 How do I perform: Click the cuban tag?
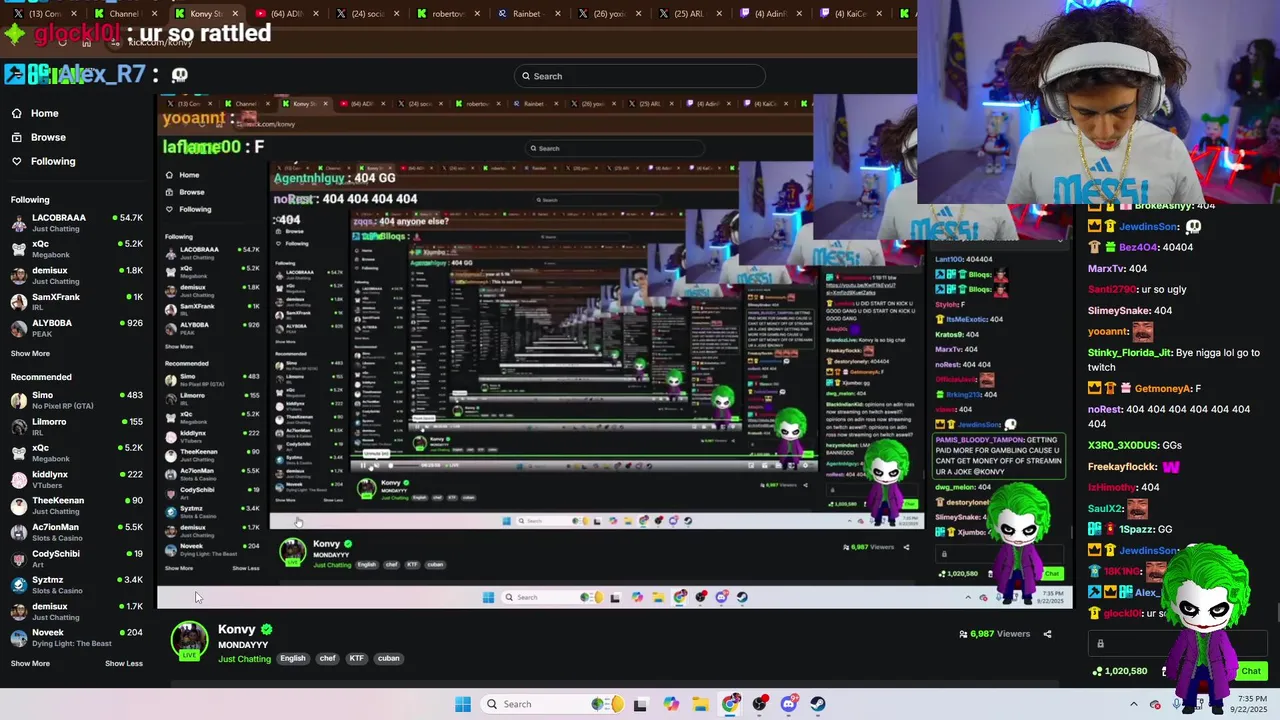[389, 658]
